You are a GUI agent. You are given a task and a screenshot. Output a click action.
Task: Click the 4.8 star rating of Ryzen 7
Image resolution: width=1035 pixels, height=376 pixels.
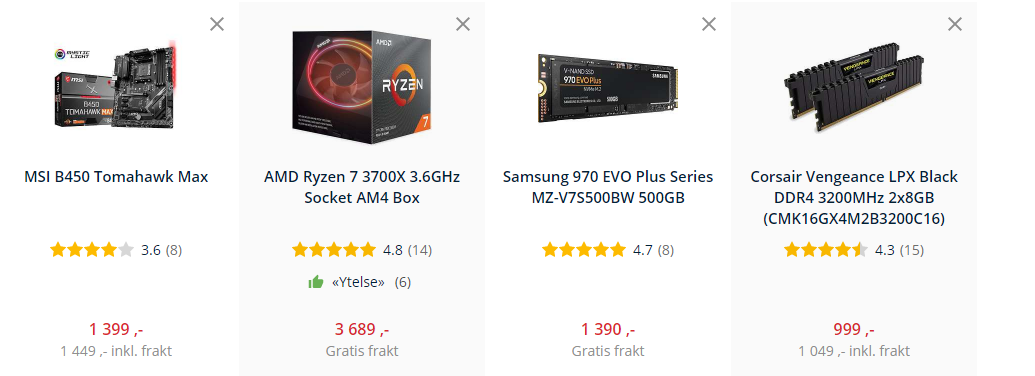362,250
